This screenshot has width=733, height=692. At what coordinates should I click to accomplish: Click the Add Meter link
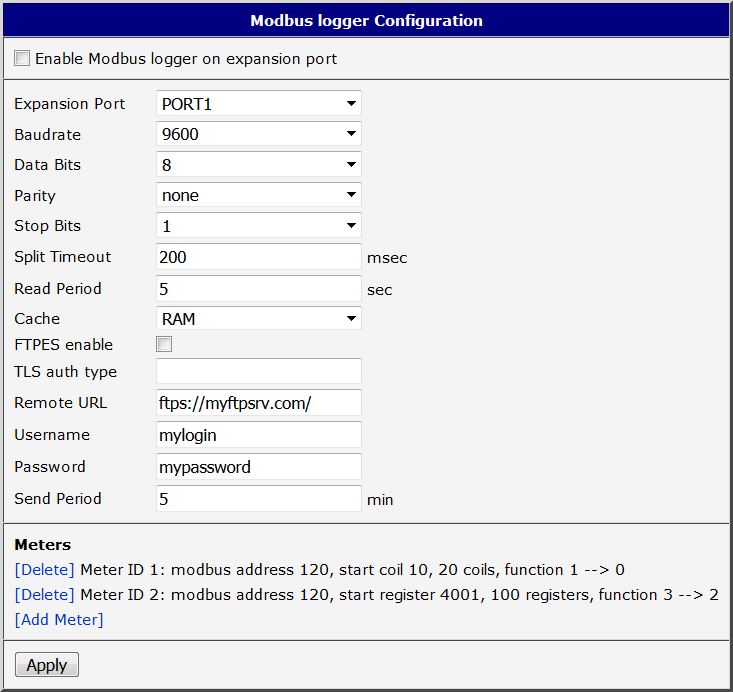(x=59, y=620)
